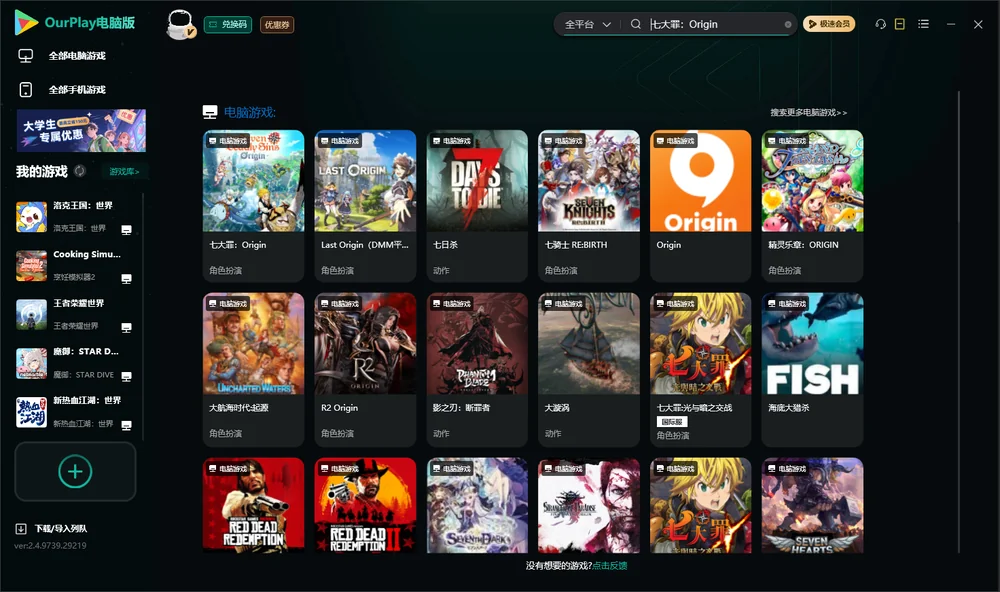Select 王者荣耀世界 in my games
This screenshot has width=1000, height=592.
point(75,314)
